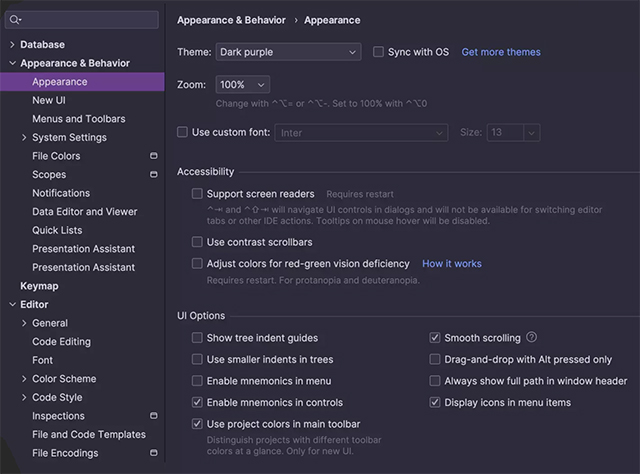Click the project-level icon beside Inspections
Screen dimensions: 640x474
click(x=154, y=416)
